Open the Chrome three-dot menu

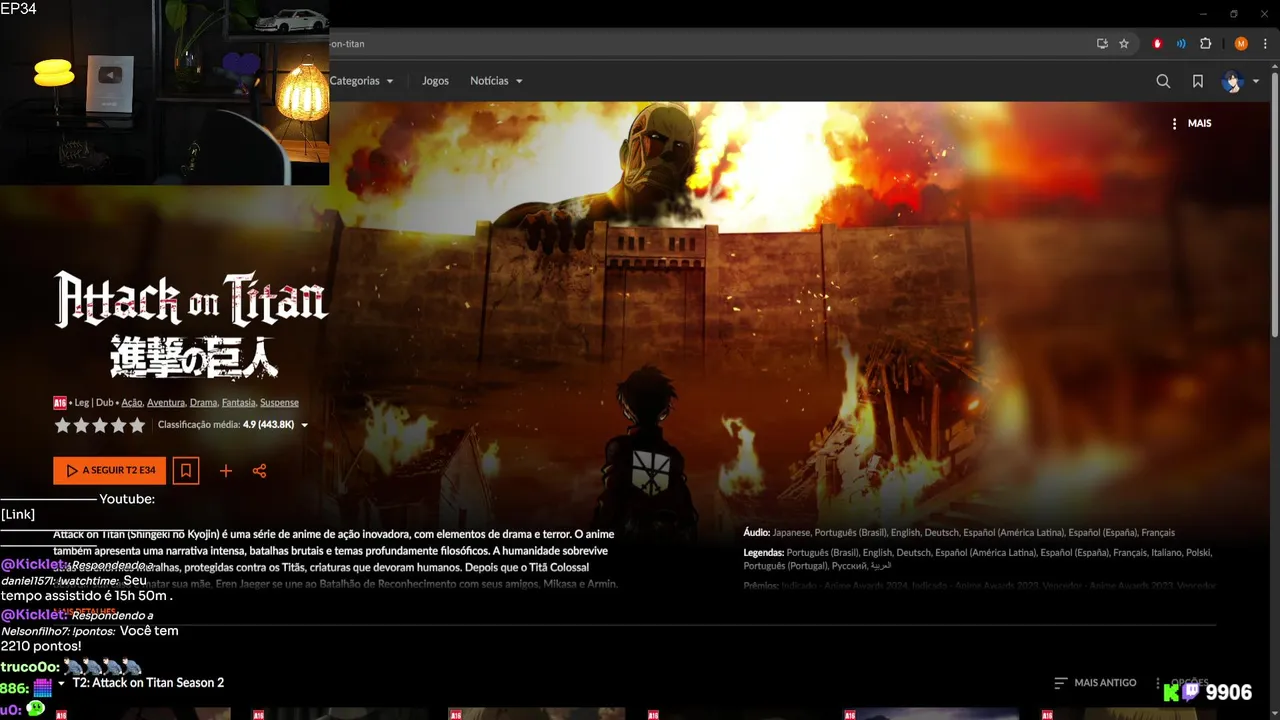coord(1265,44)
